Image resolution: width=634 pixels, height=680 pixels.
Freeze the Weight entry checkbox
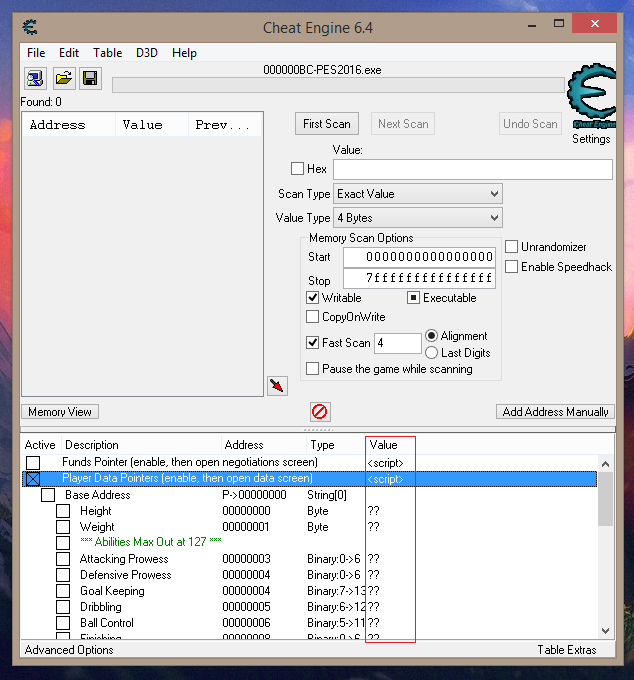point(63,527)
